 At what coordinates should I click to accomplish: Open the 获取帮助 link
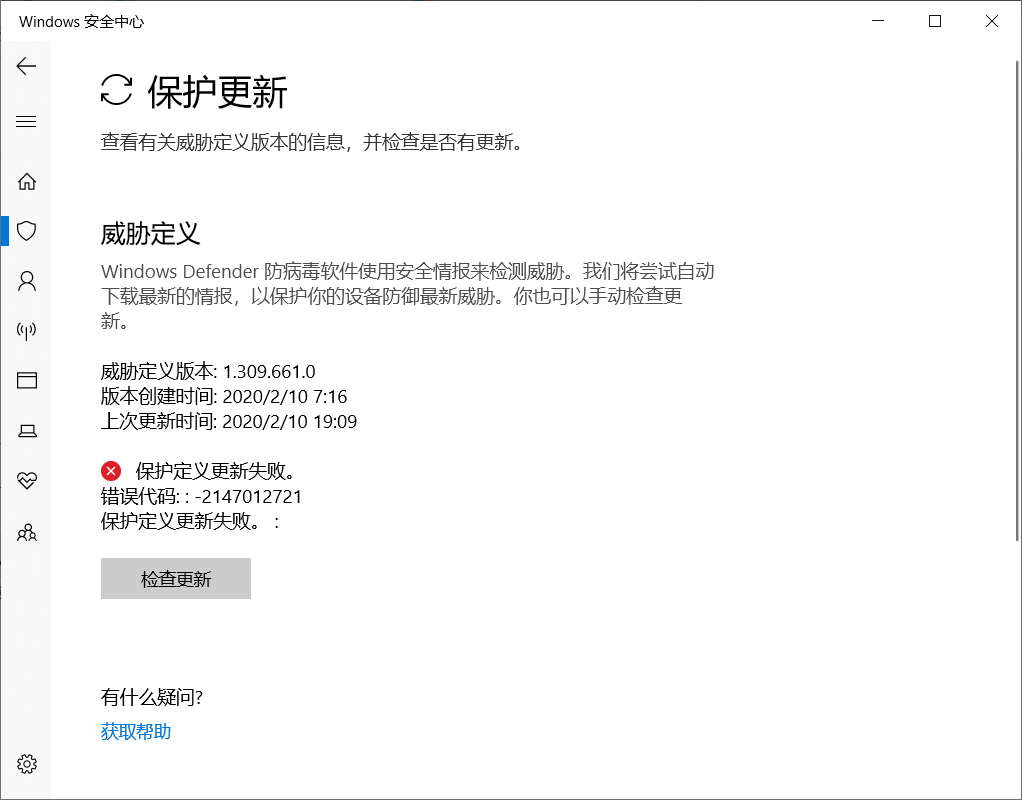pos(136,732)
